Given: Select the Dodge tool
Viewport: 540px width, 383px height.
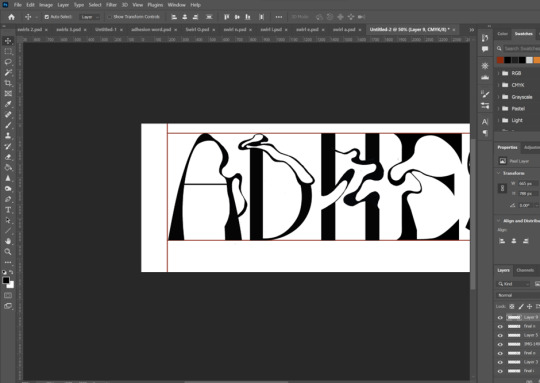Looking at the screenshot, I should click(8, 189).
